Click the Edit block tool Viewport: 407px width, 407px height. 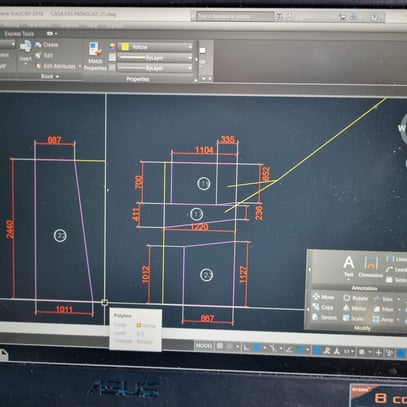pos(44,55)
